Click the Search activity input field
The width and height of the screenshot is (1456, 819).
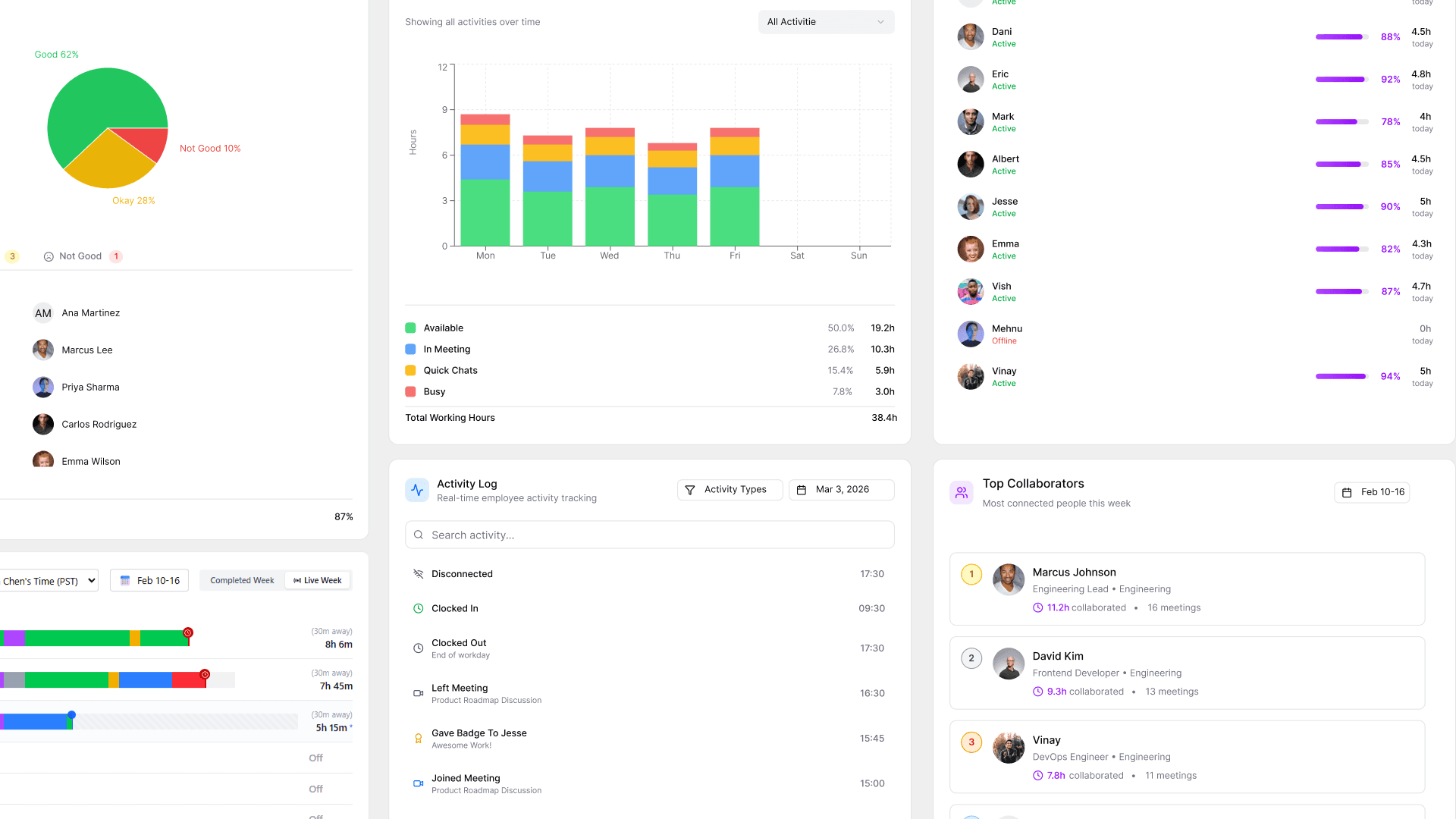649,535
